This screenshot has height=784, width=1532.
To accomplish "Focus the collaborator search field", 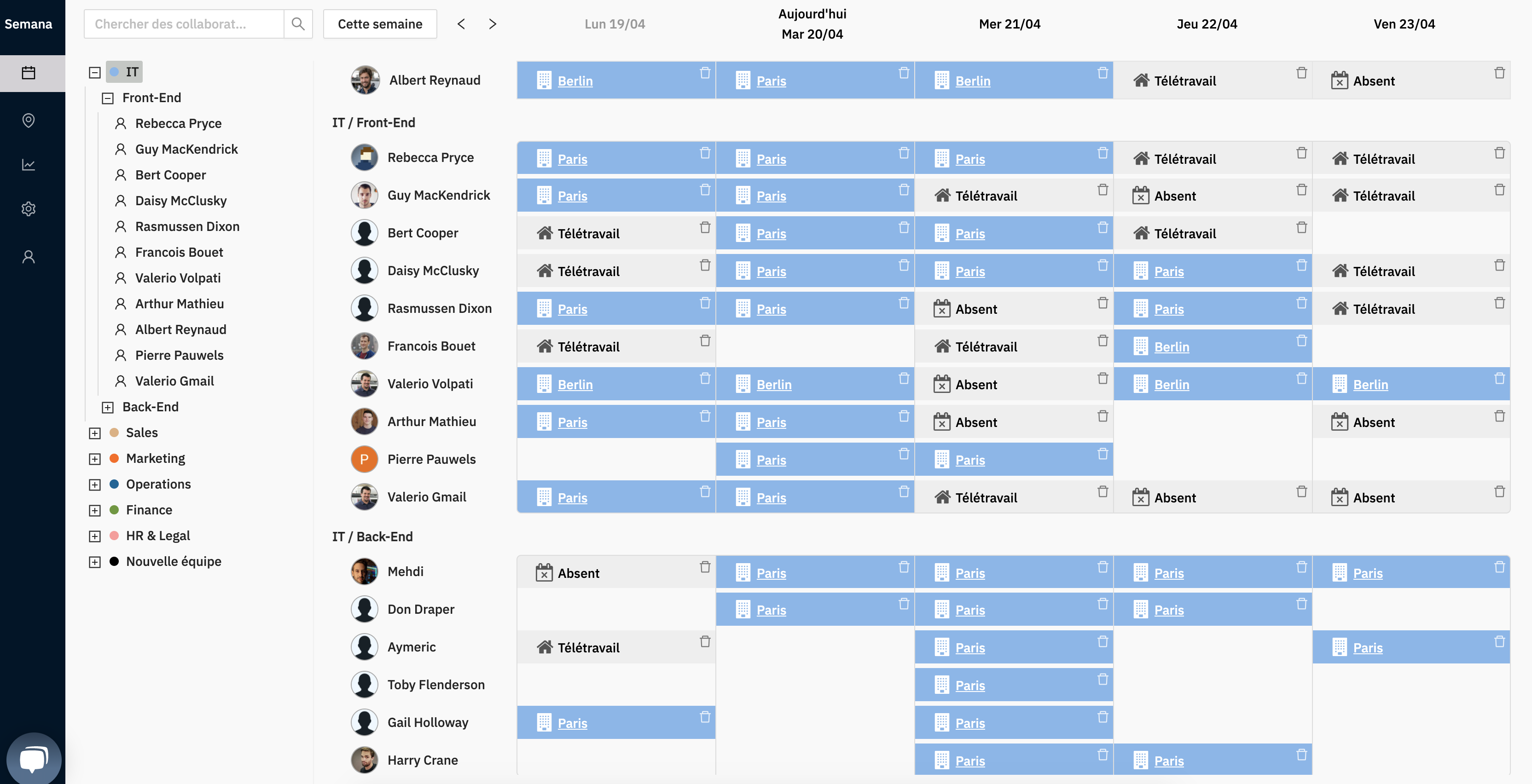I will (184, 24).
